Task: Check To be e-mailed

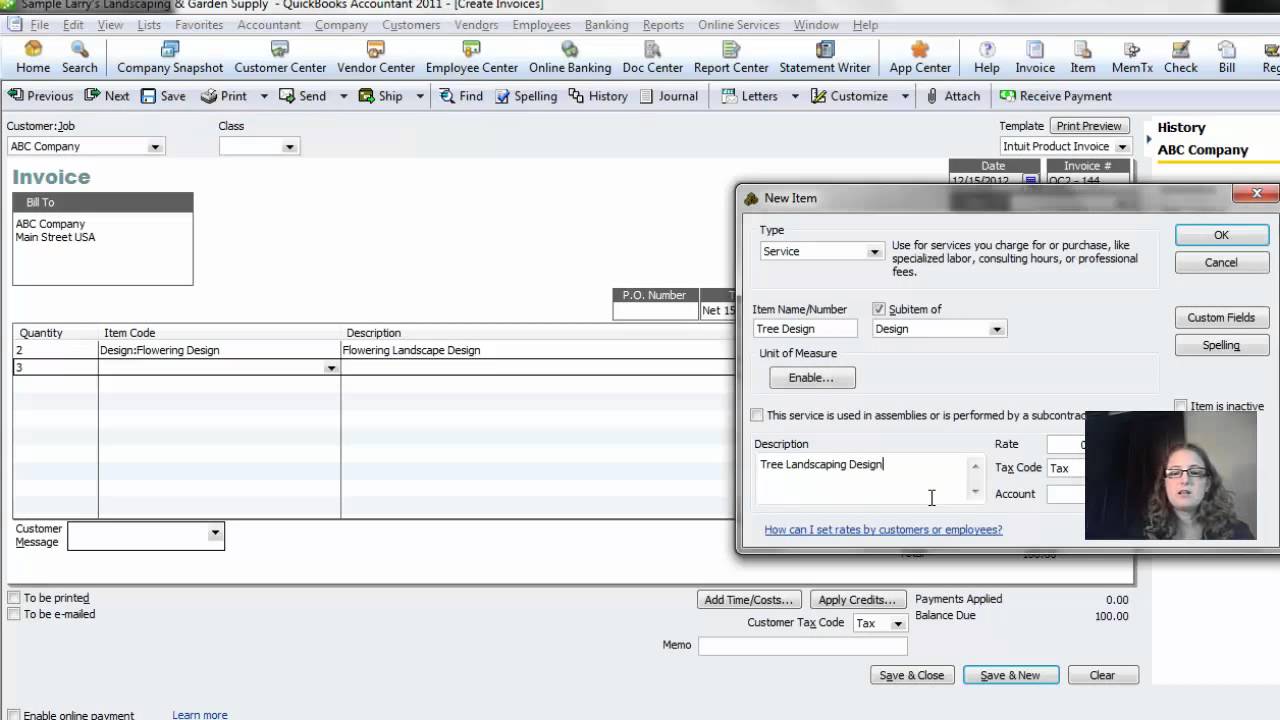Action: coord(14,614)
